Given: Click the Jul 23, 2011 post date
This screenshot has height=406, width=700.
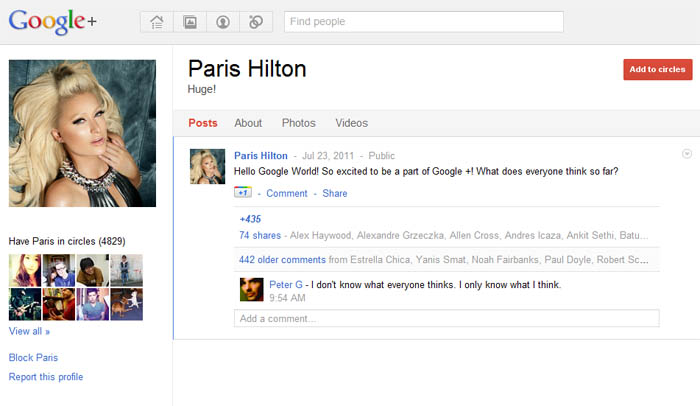Looking at the screenshot, I should click(x=328, y=156).
